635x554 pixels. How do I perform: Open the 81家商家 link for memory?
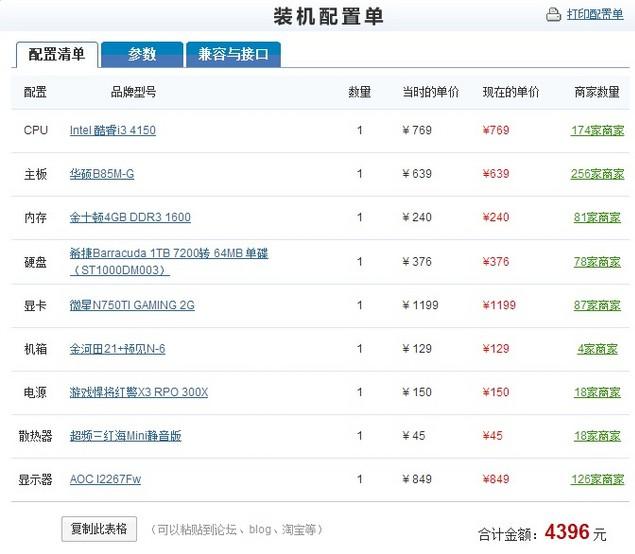597,217
